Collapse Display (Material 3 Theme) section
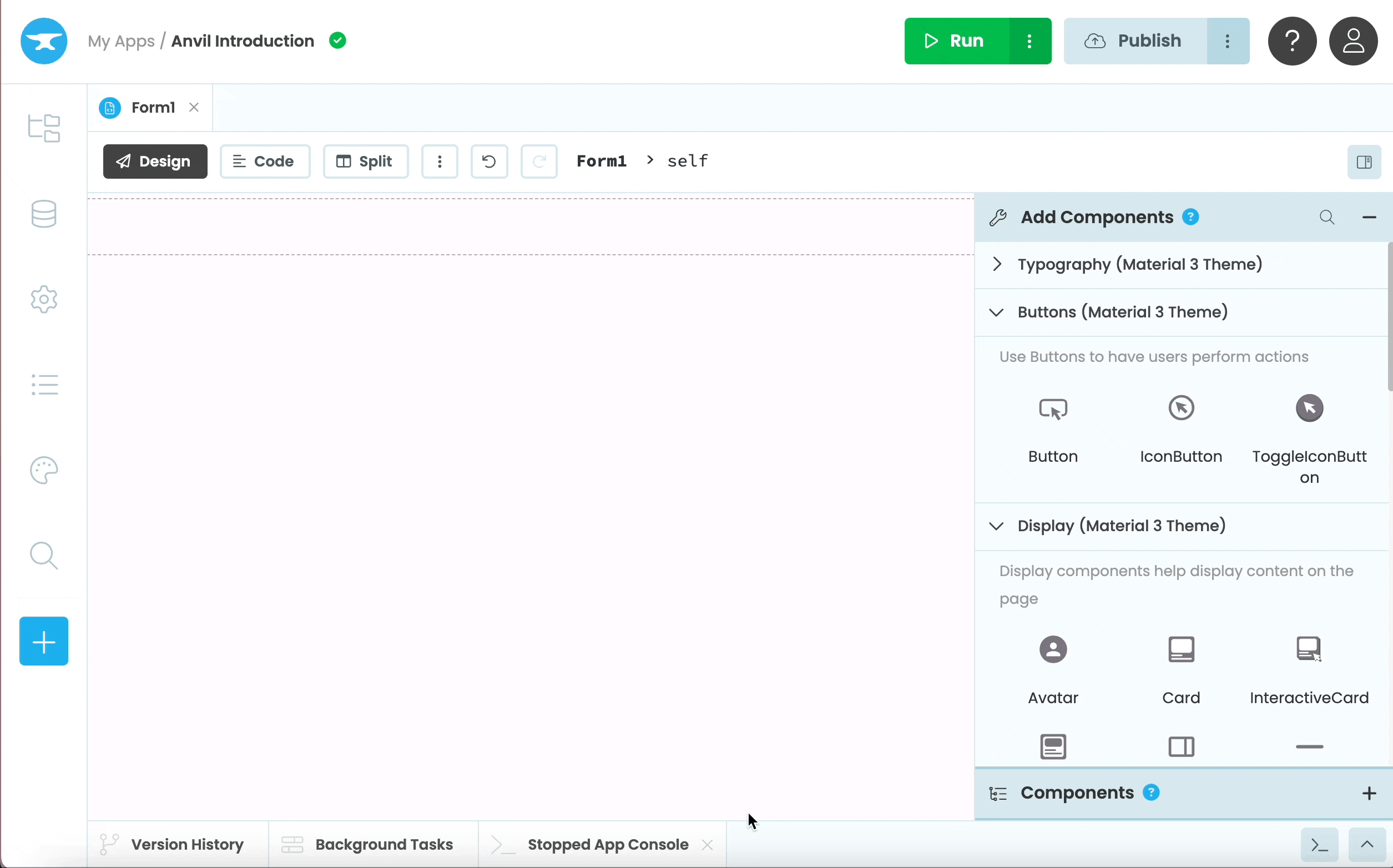The width and height of the screenshot is (1393, 868). pos(1181,526)
